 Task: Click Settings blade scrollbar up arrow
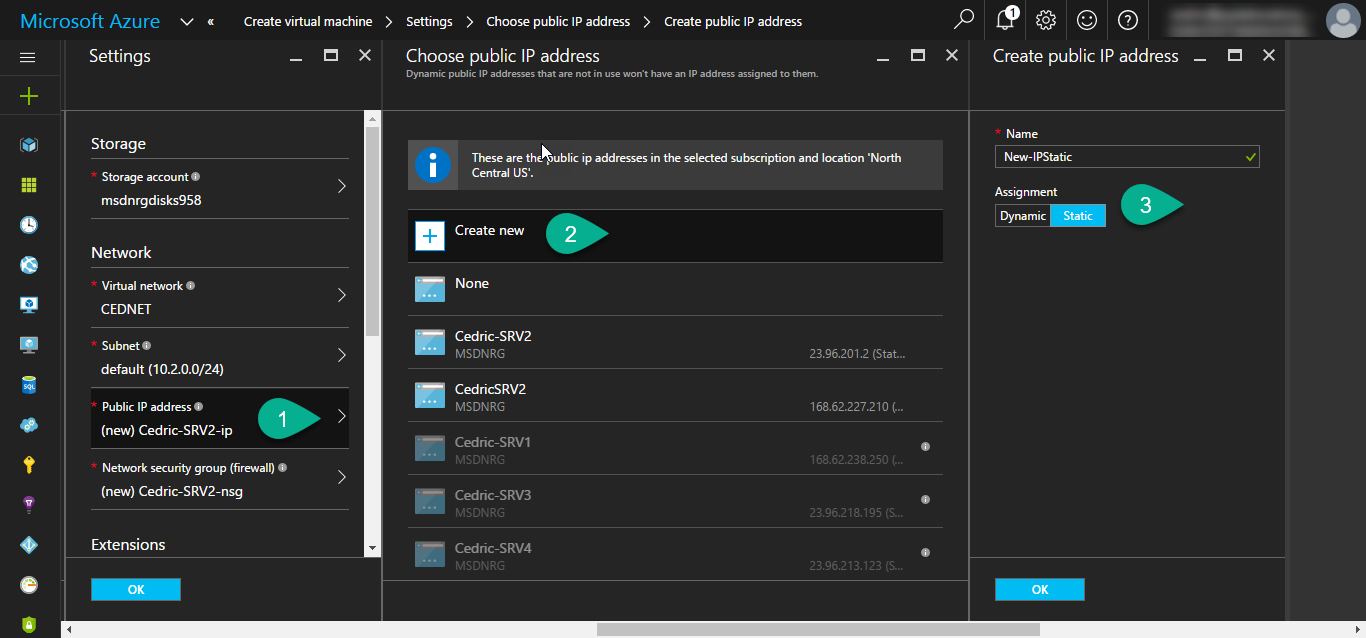(373, 118)
